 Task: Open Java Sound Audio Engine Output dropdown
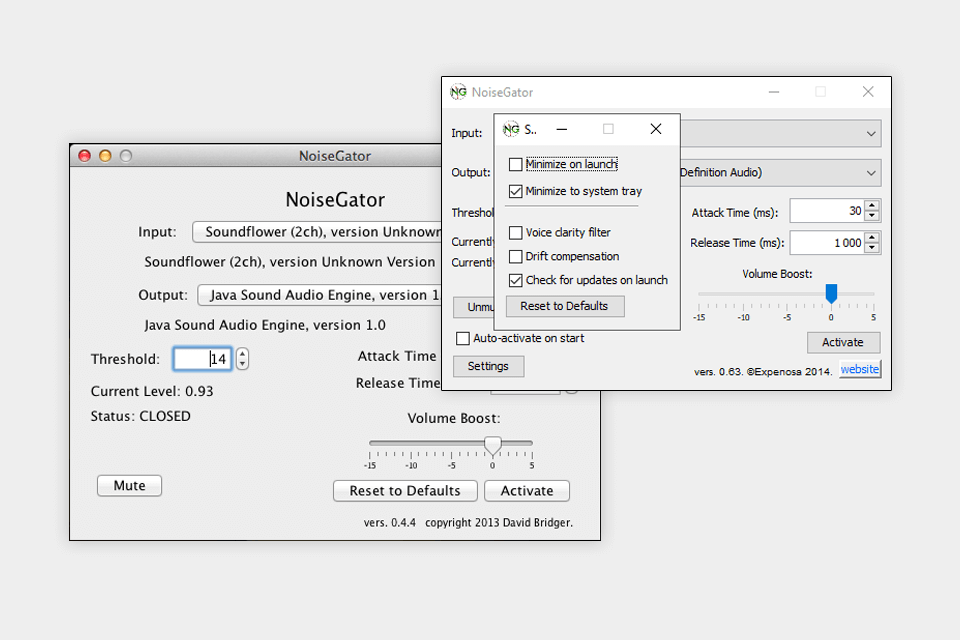pos(320,295)
